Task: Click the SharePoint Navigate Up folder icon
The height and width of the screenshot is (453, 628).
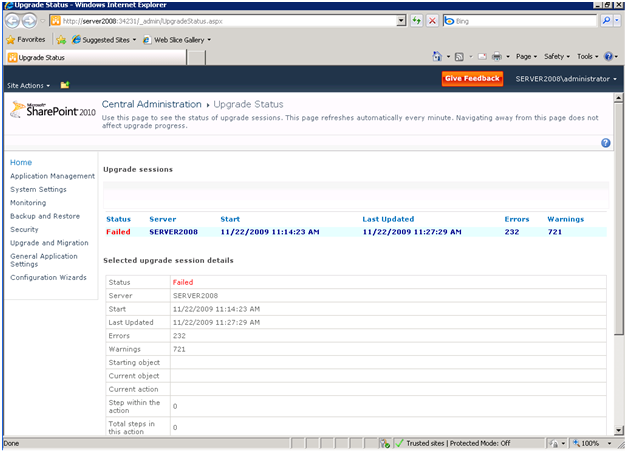Action: [65, 85]
